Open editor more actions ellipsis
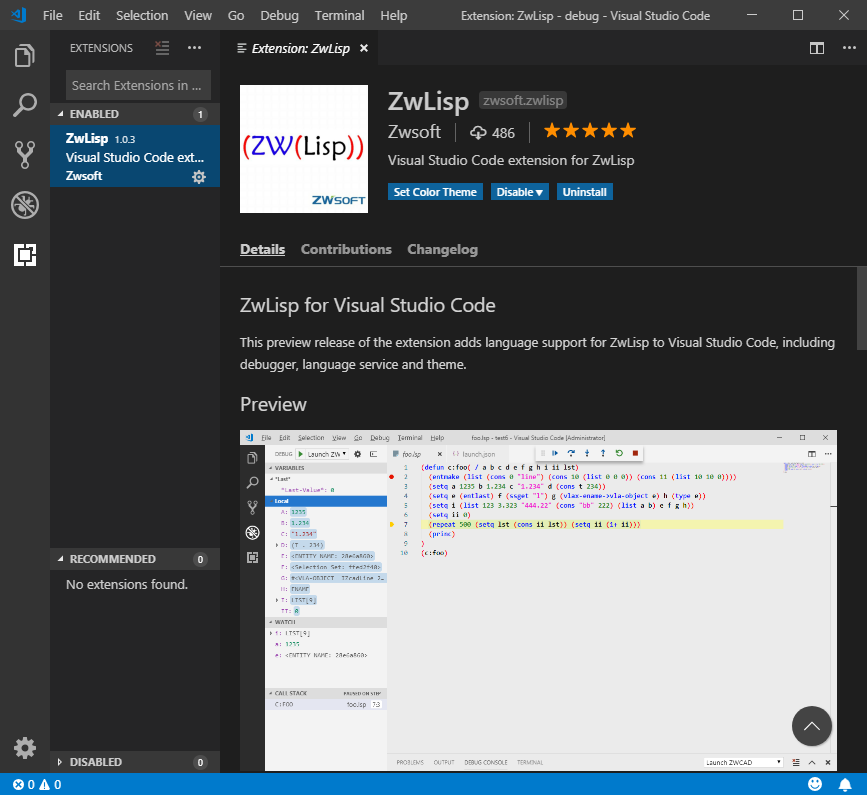The width and height of the screenshot is (867, 795). click(x=849, y=48)
